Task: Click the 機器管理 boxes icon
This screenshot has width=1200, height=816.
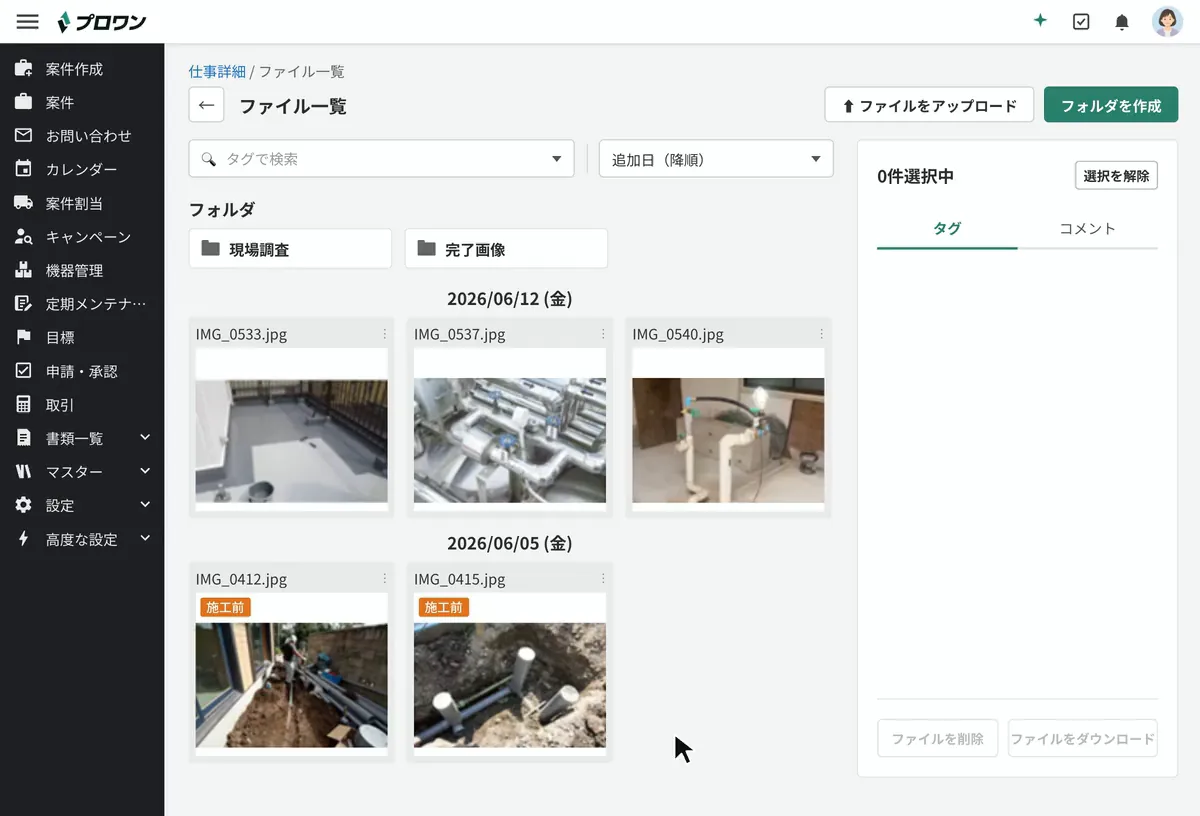Action: click(23, 270)
